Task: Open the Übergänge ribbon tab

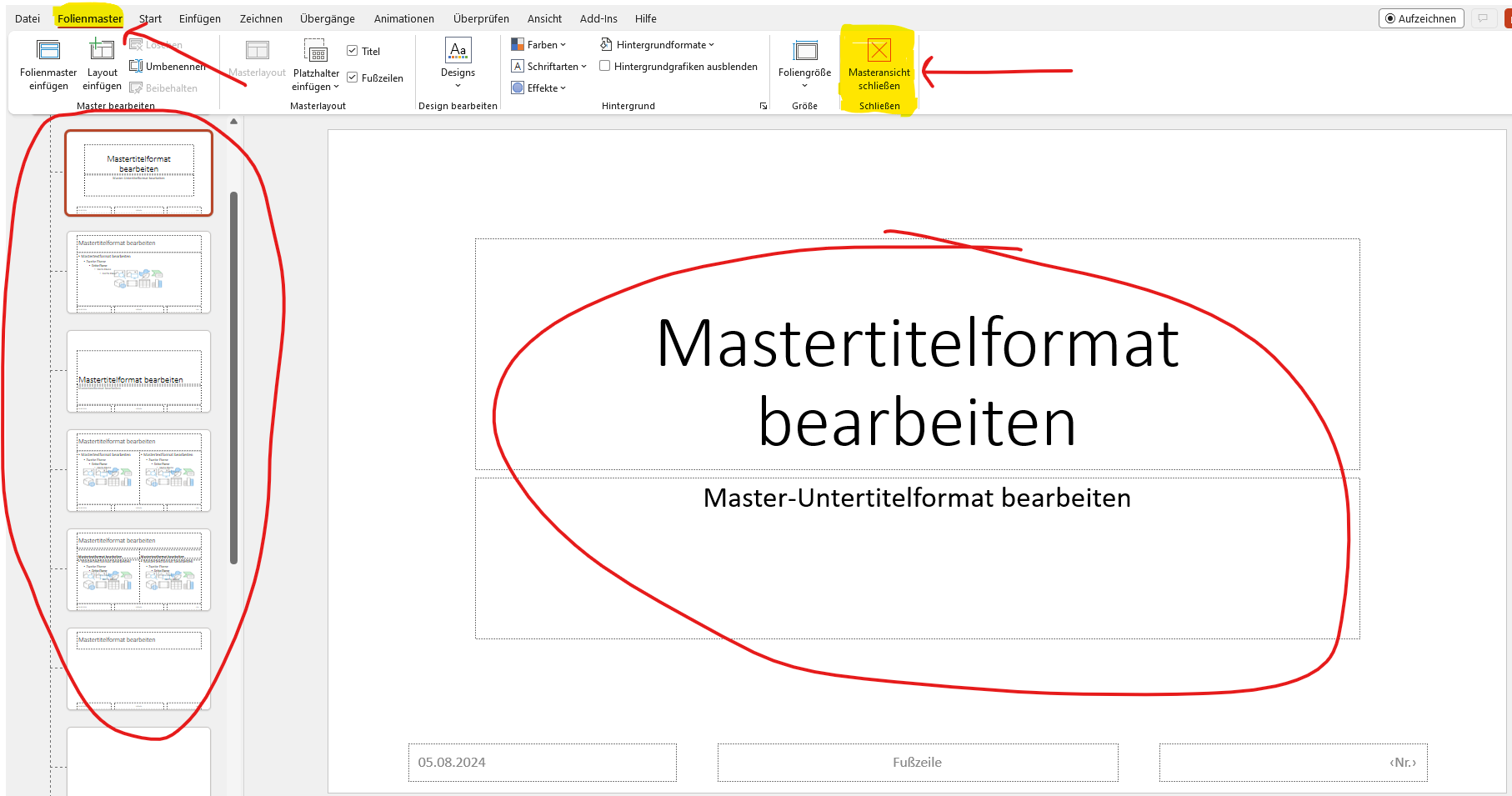Action: (327, 18)
